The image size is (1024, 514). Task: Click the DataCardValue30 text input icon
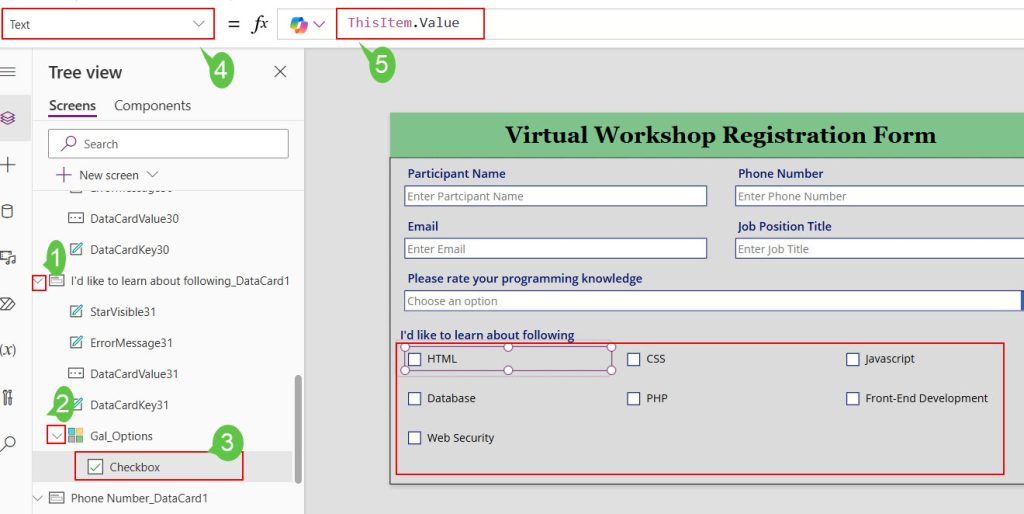[76, 218]
